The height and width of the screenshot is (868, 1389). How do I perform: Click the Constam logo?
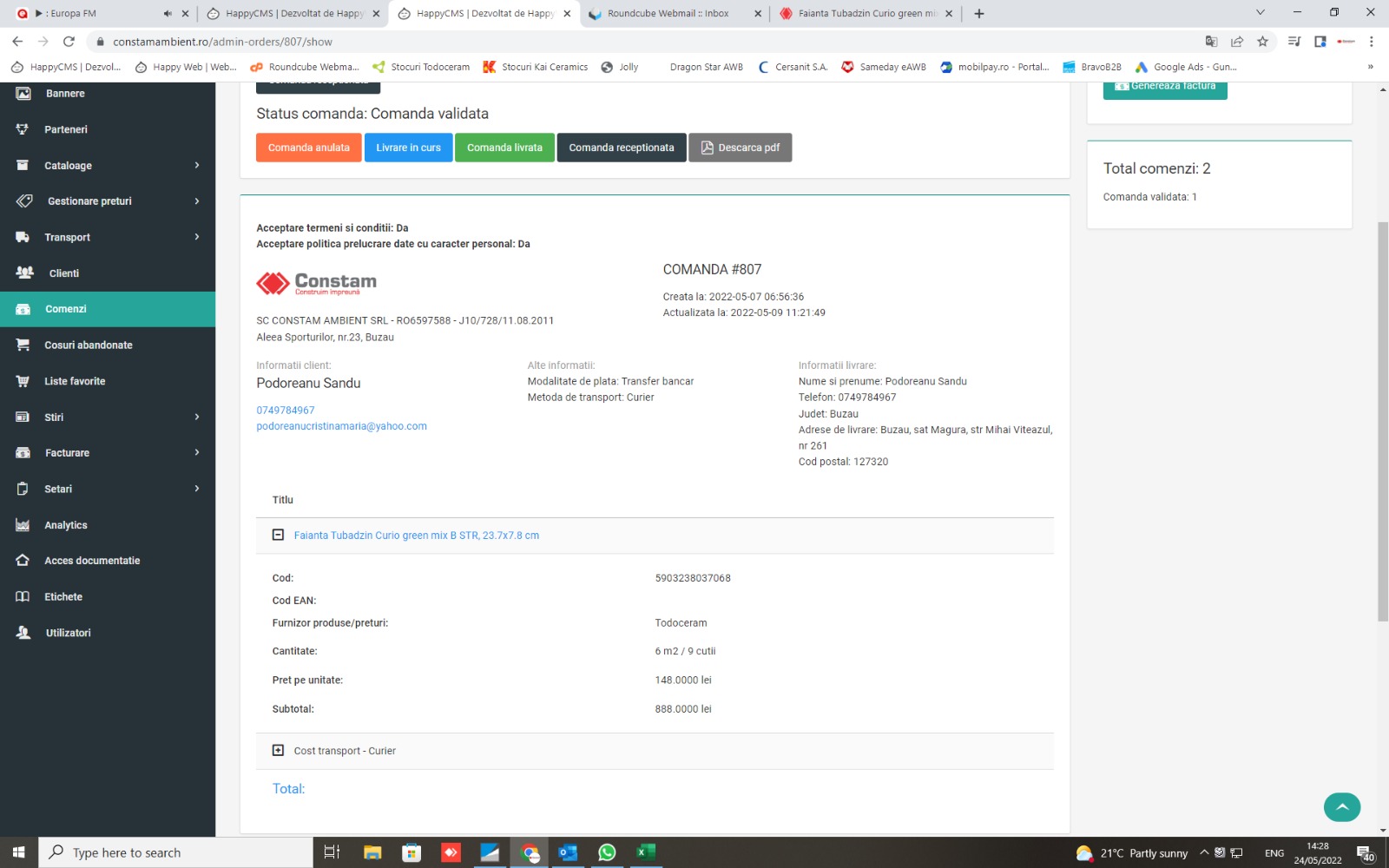[x=317, y=283]
